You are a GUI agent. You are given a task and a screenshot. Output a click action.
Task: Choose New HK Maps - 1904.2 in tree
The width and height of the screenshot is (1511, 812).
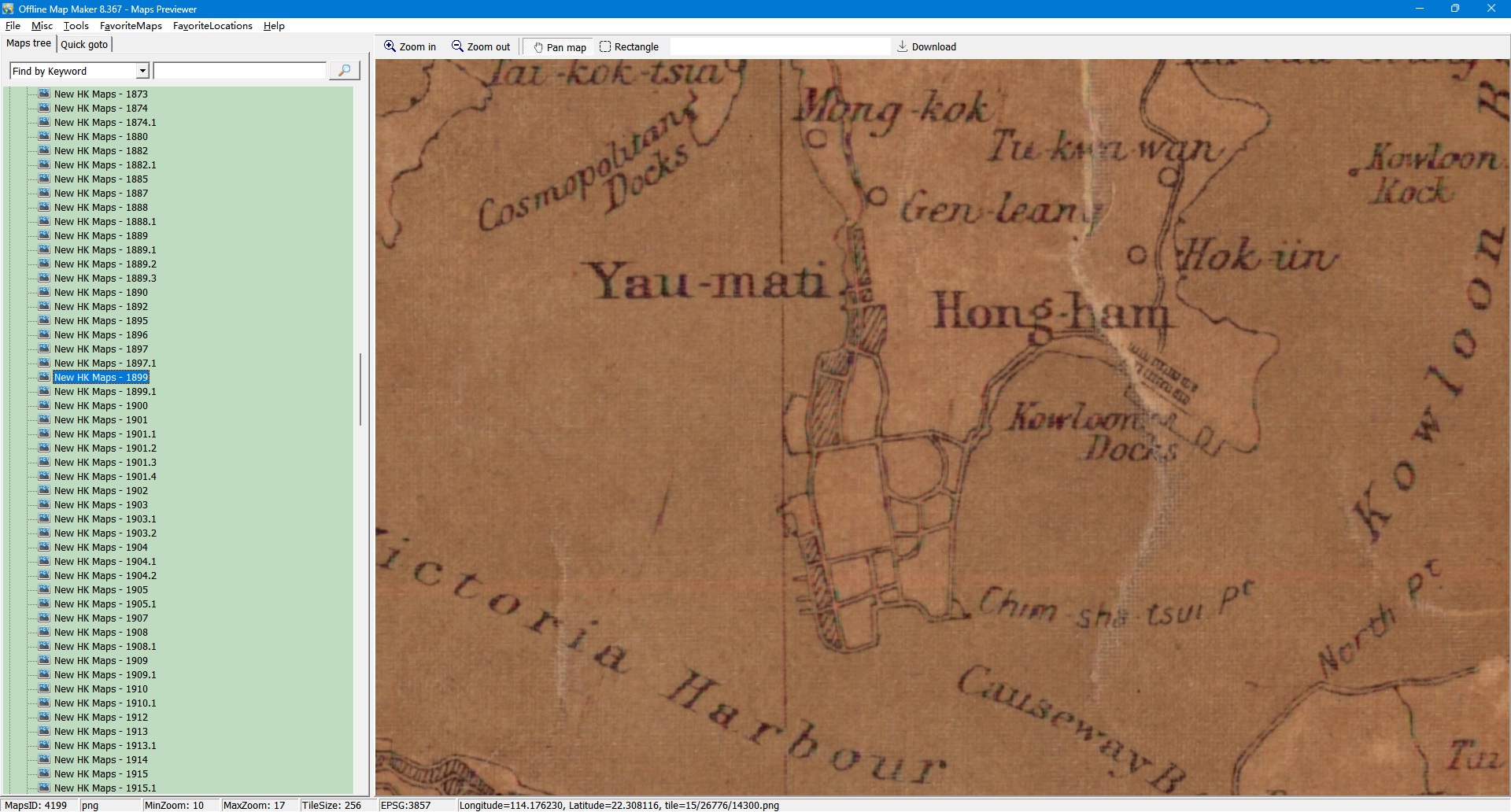105,575
